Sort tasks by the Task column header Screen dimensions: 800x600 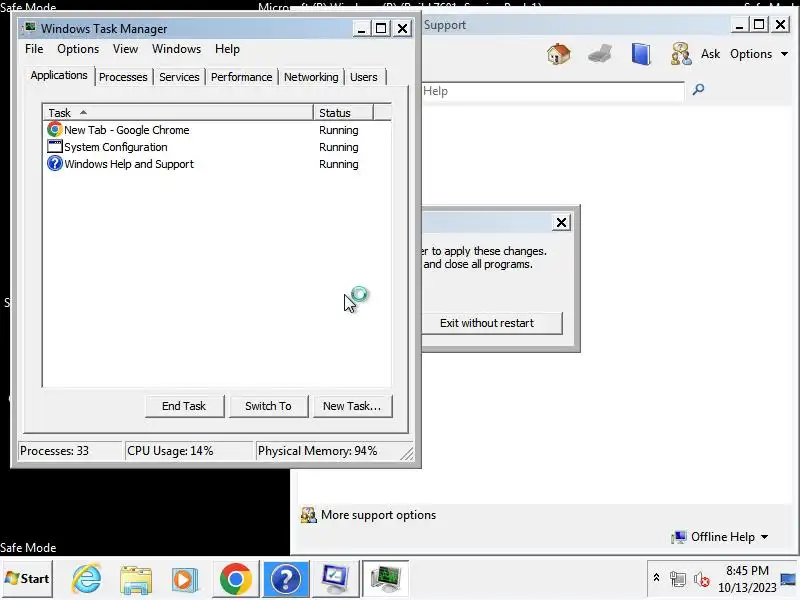[x=178, y=113]
